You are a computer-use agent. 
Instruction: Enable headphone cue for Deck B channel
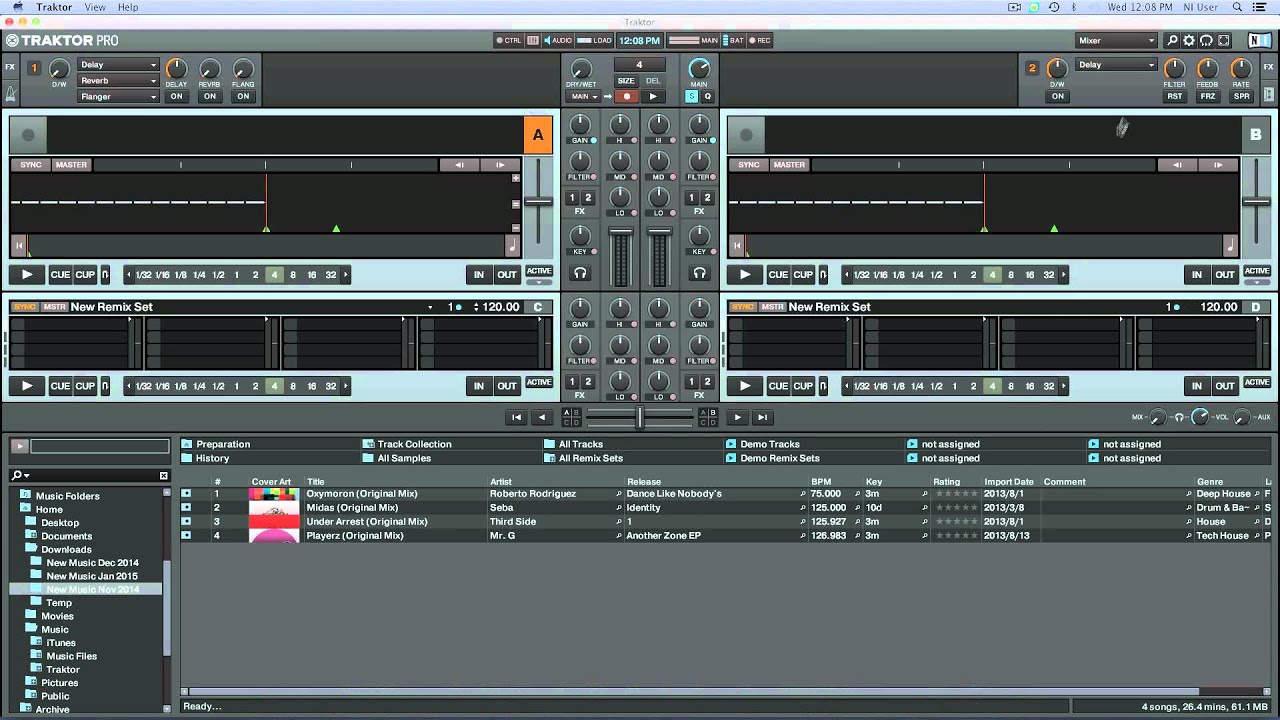tap(699, 273)
